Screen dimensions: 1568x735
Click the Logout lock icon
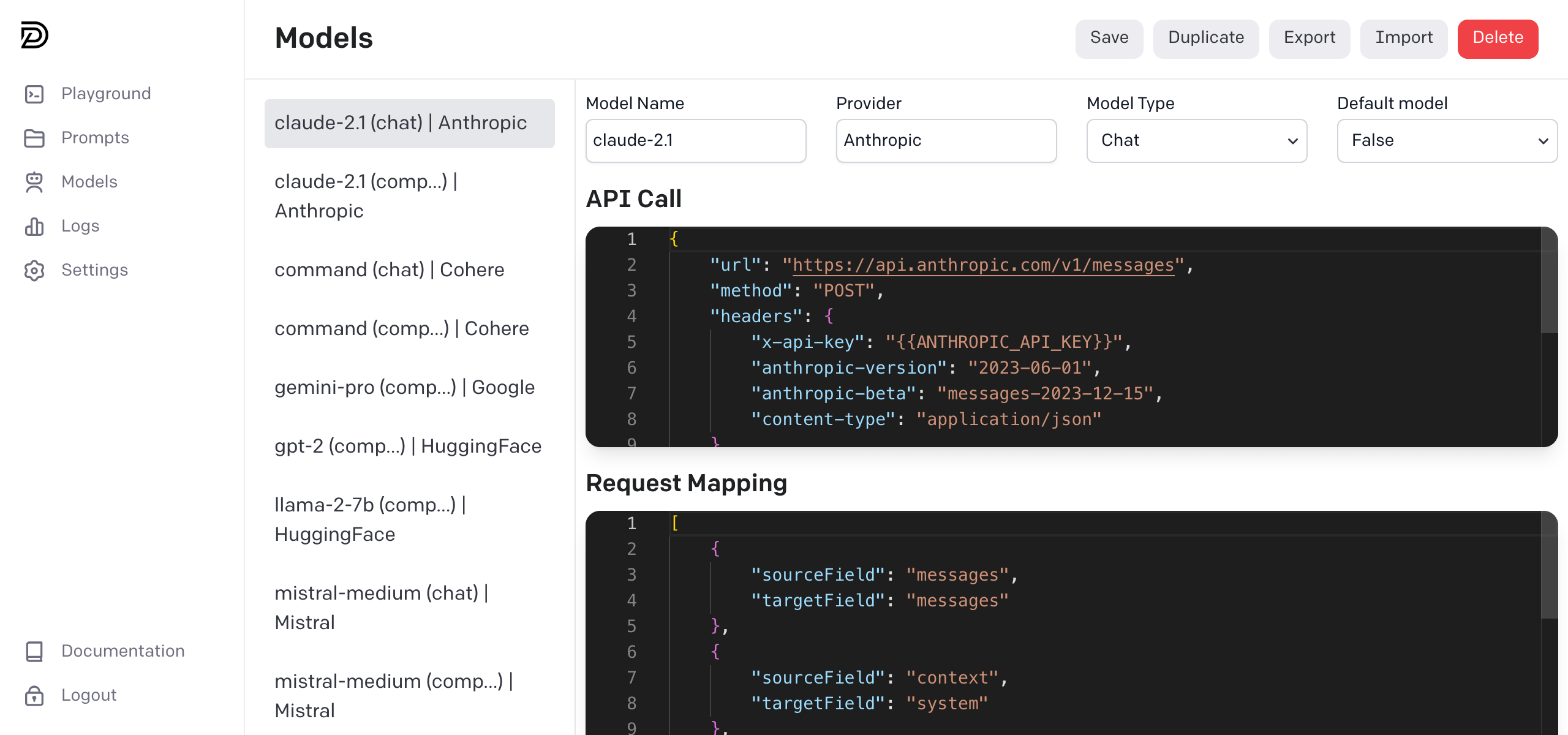pos(34,695)
